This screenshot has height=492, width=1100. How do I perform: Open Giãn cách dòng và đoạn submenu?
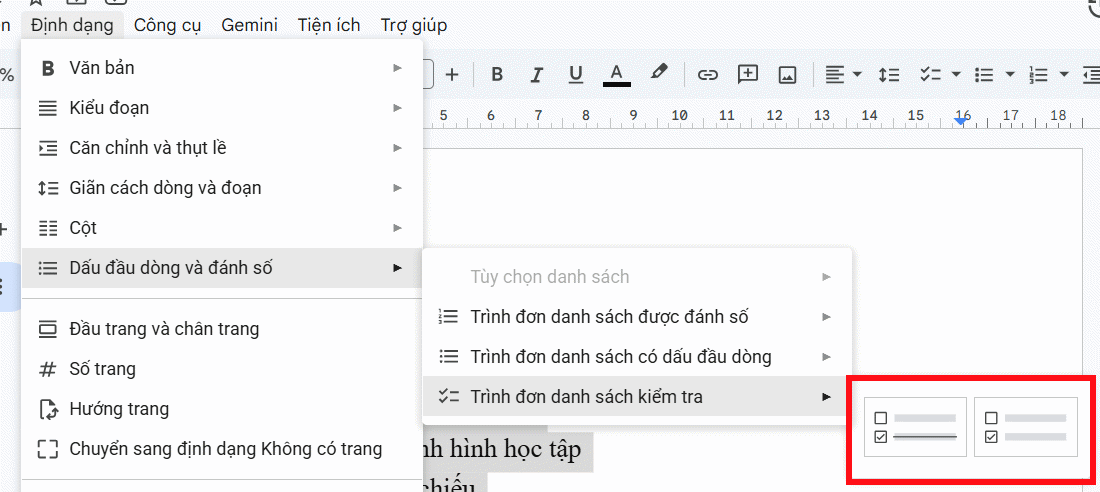tap(222, 188)
